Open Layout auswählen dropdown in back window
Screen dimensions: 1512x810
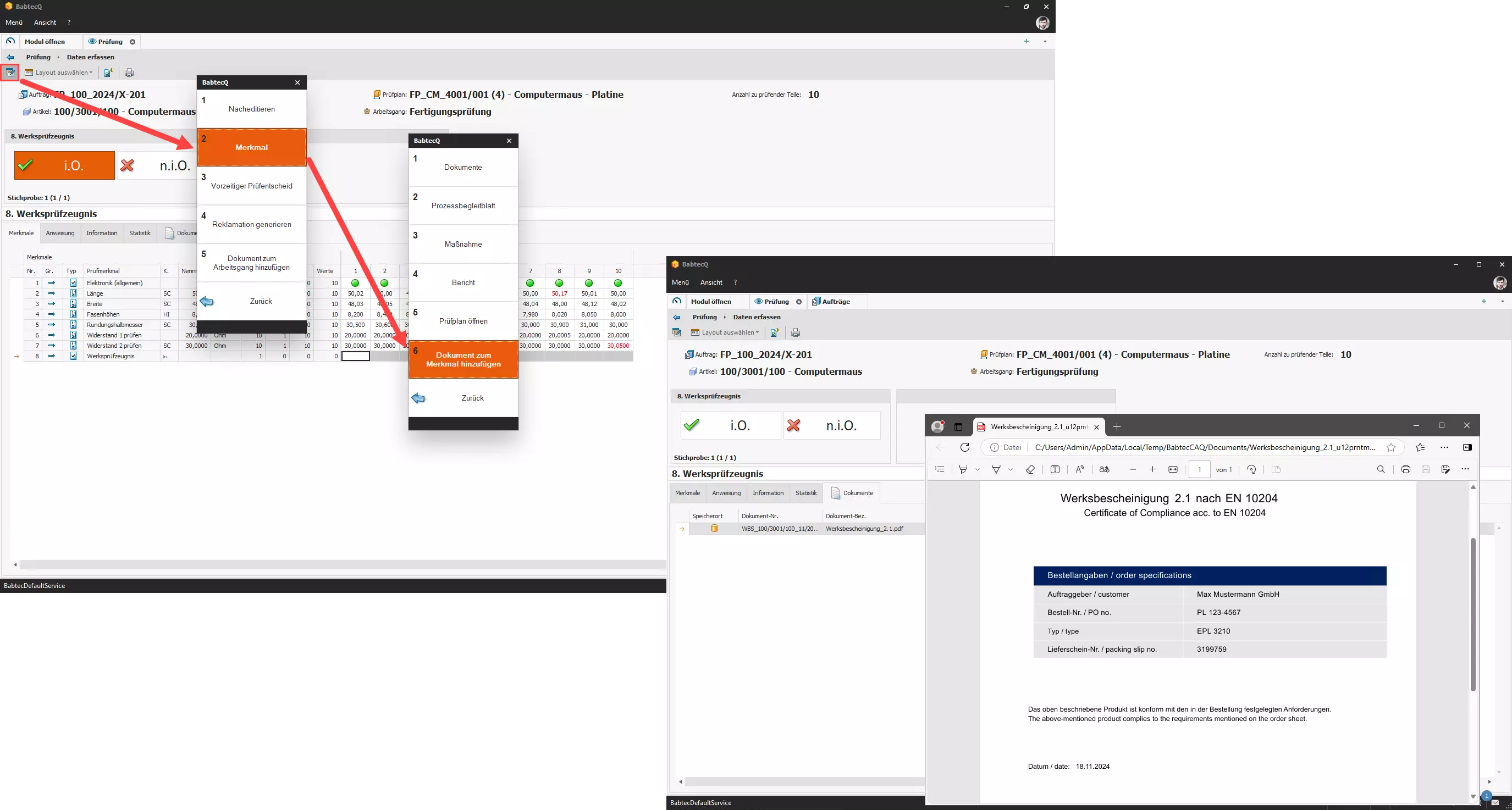pos(59,73)
